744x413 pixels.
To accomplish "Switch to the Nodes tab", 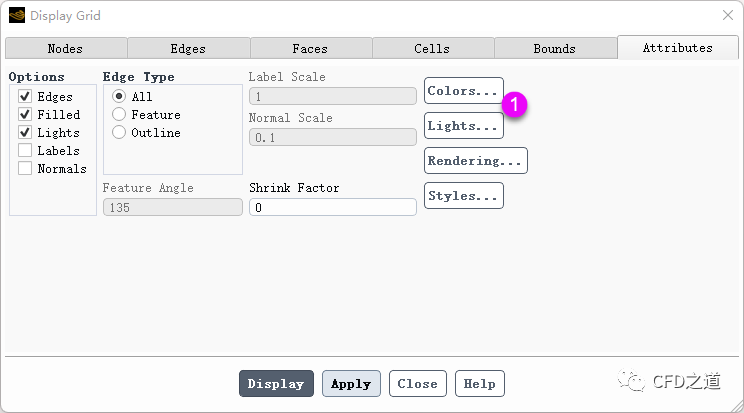I will click(x=65, y=48).
